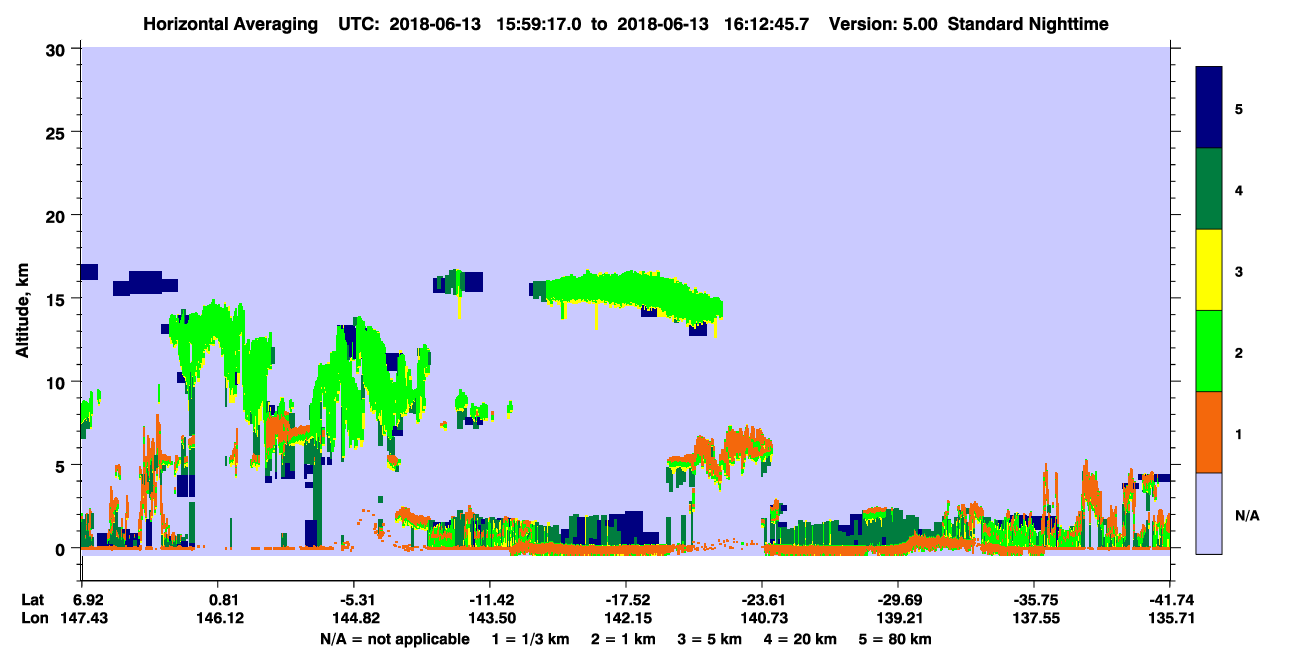Viewport: 1300px width, 667px height.
Task: Click the colorbar label '3'
Action: click(1239, 270)
